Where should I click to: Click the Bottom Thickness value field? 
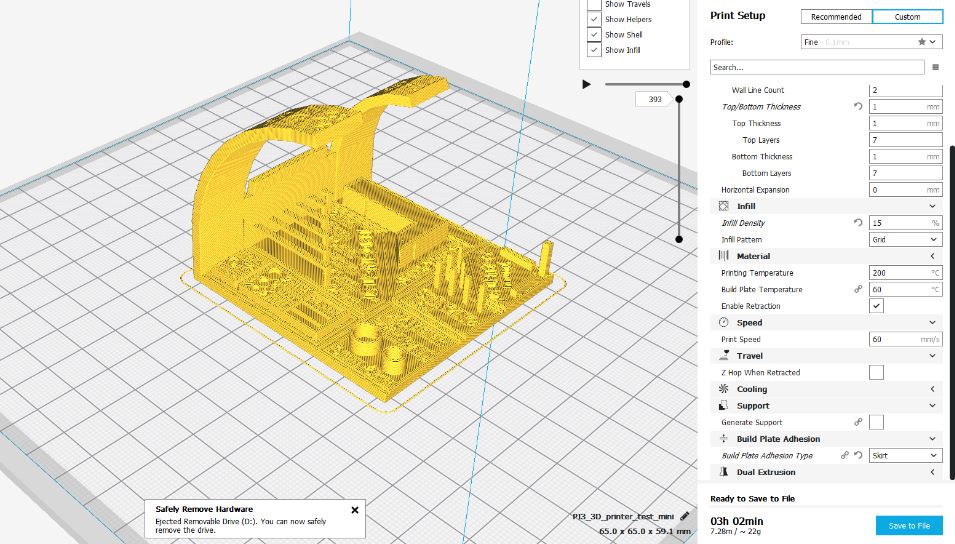point(906,157)
